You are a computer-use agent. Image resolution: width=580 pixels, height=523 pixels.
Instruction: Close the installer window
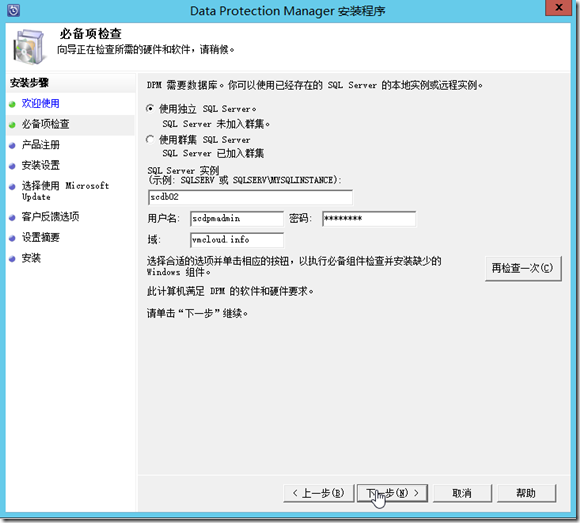(x=559, y=7)
